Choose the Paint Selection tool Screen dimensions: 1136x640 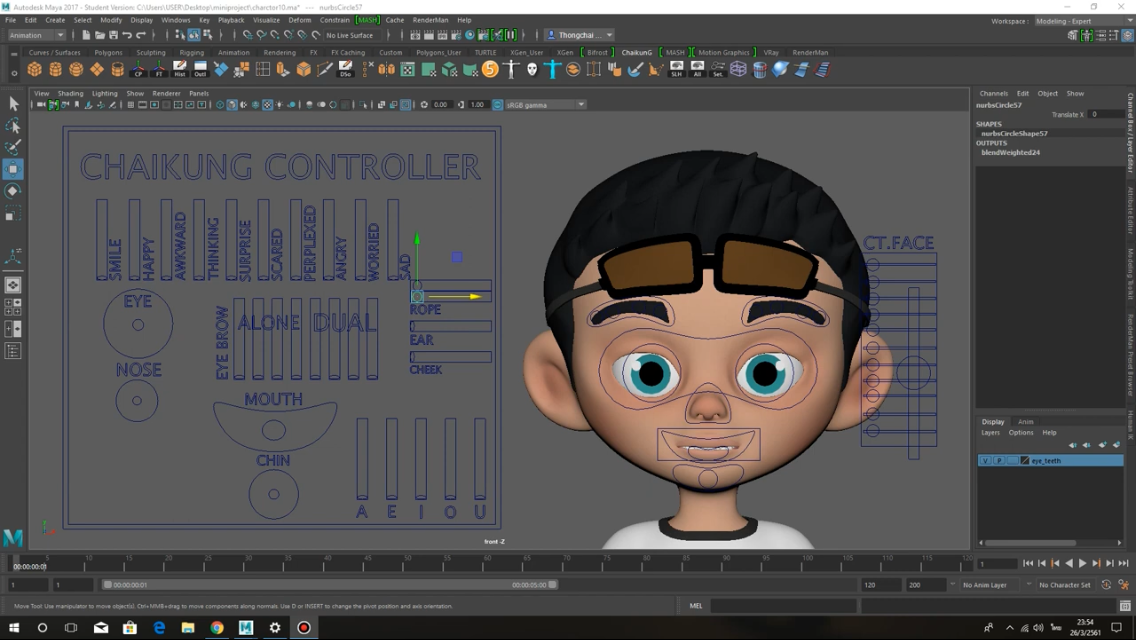[13, 147]
